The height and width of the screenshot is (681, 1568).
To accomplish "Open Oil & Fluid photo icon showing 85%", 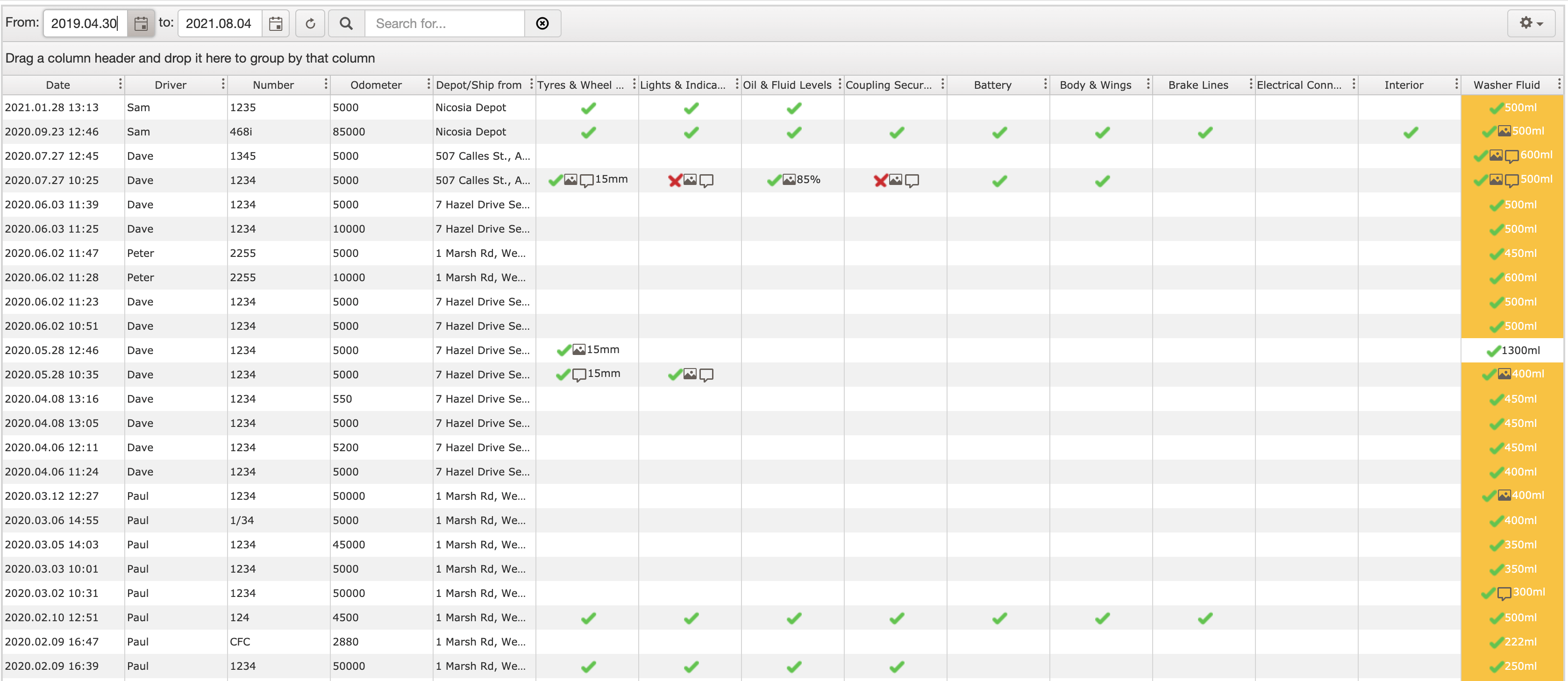I will point(789,179).
